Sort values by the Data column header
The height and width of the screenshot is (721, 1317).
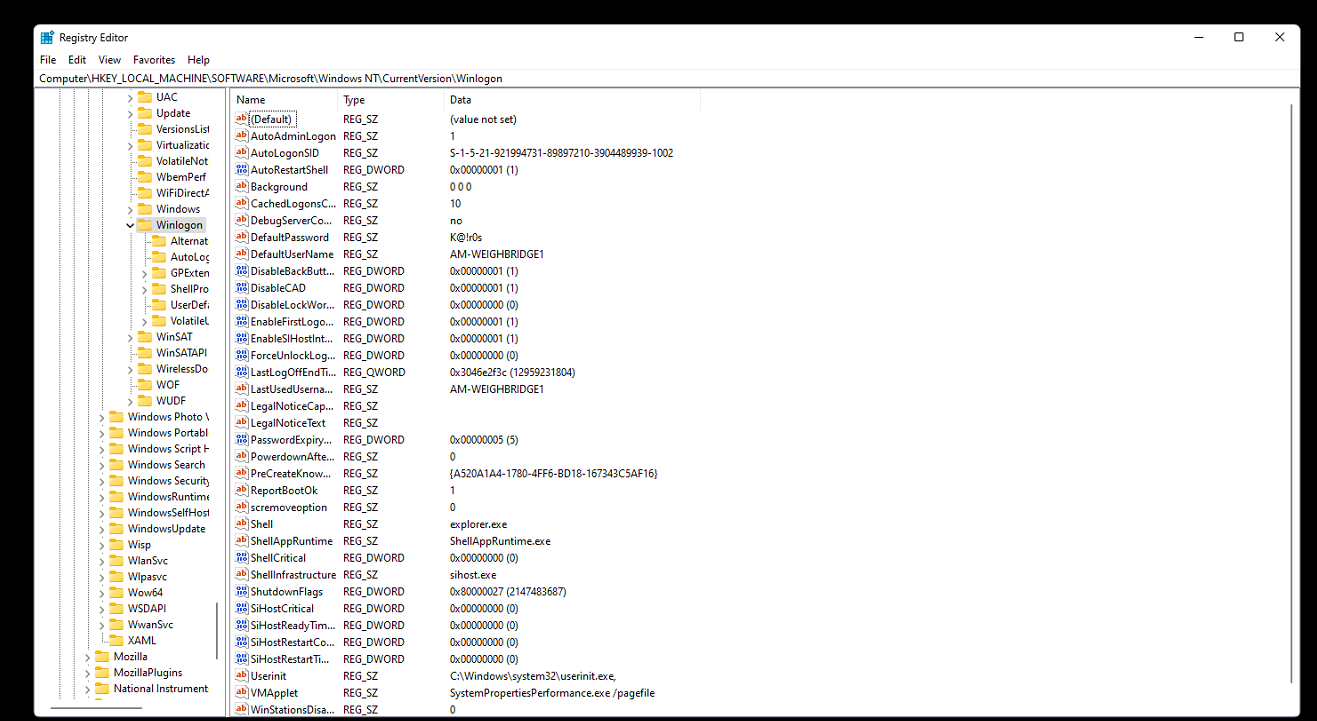point(573,100)
